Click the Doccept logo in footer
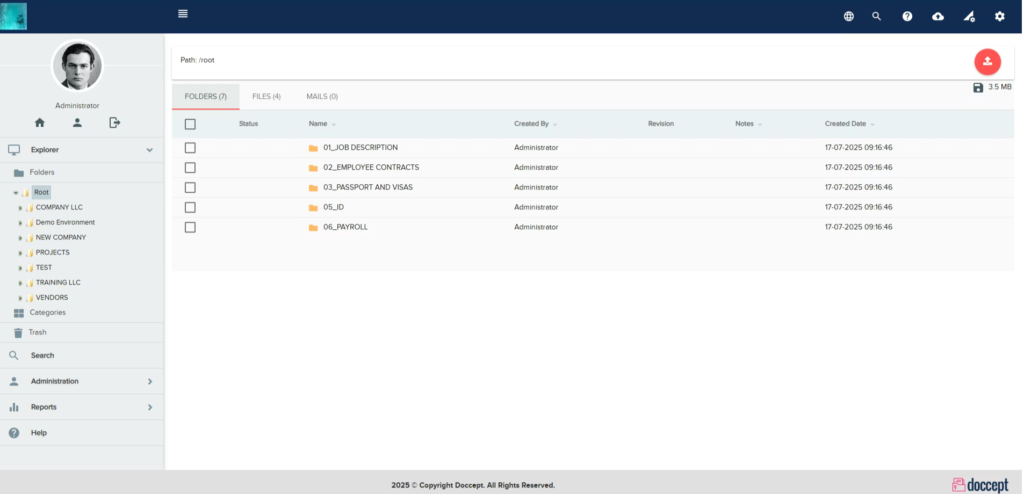 980,484
